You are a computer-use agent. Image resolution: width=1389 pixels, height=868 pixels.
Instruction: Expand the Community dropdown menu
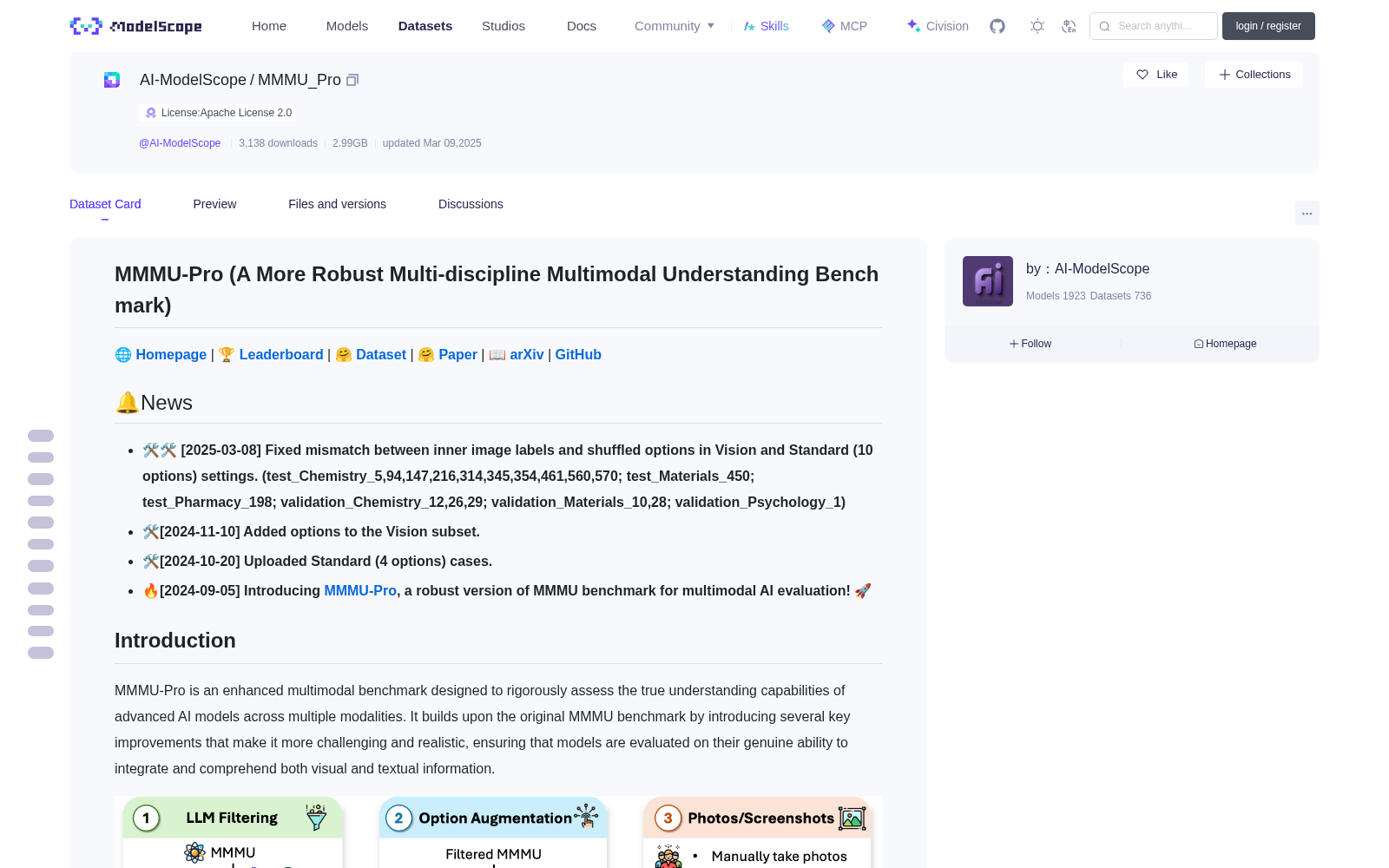[675, 26]
